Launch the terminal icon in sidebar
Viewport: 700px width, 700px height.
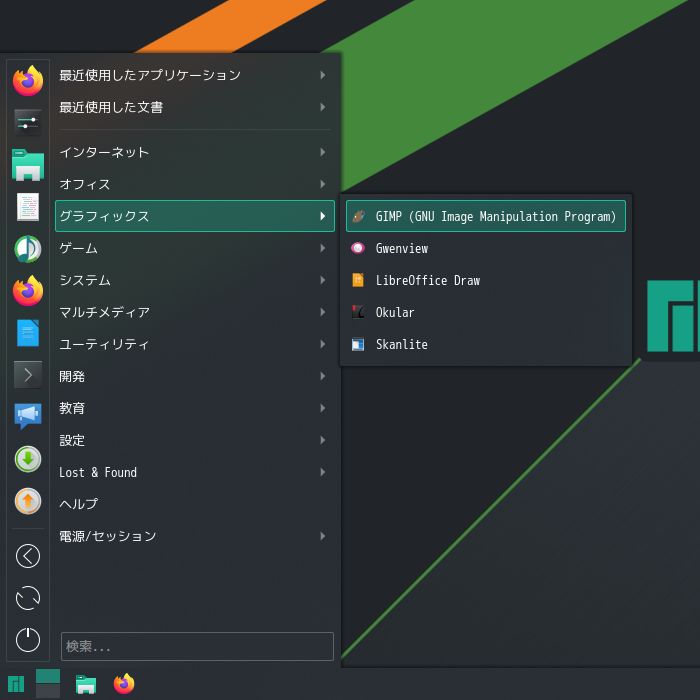(x=28, y=375)
